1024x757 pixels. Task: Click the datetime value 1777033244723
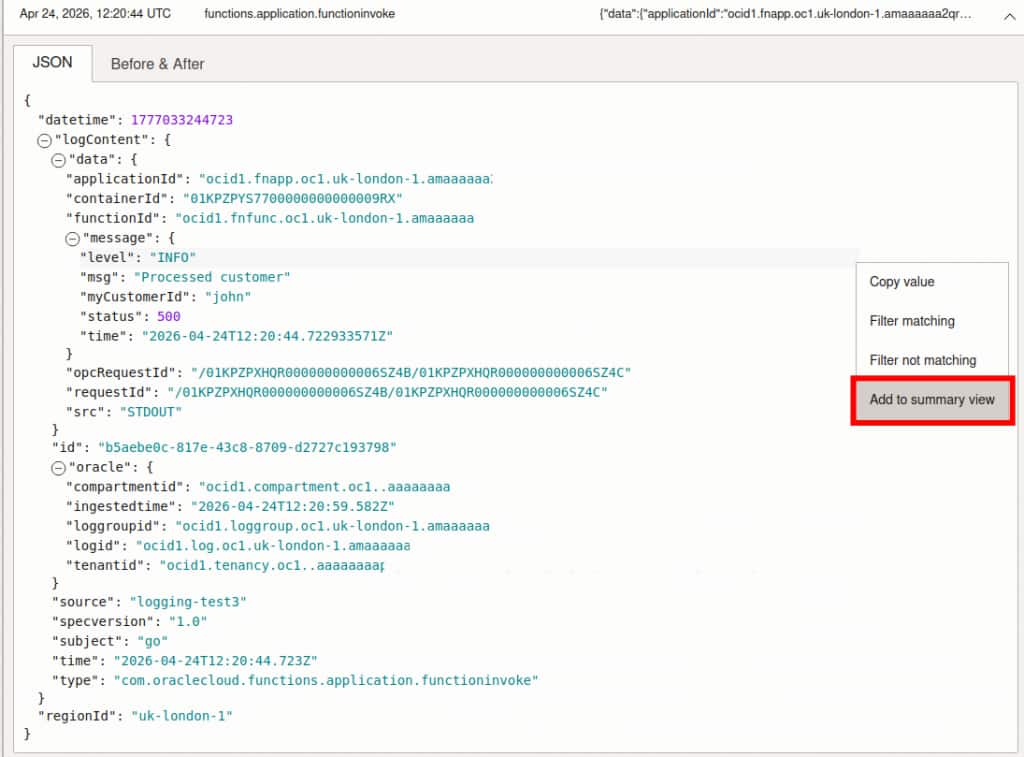(x=182, y=120)
